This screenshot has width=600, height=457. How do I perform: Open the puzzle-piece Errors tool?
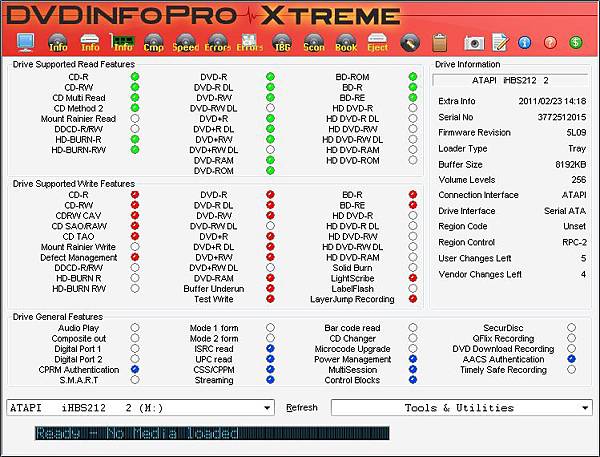[249, 42]
